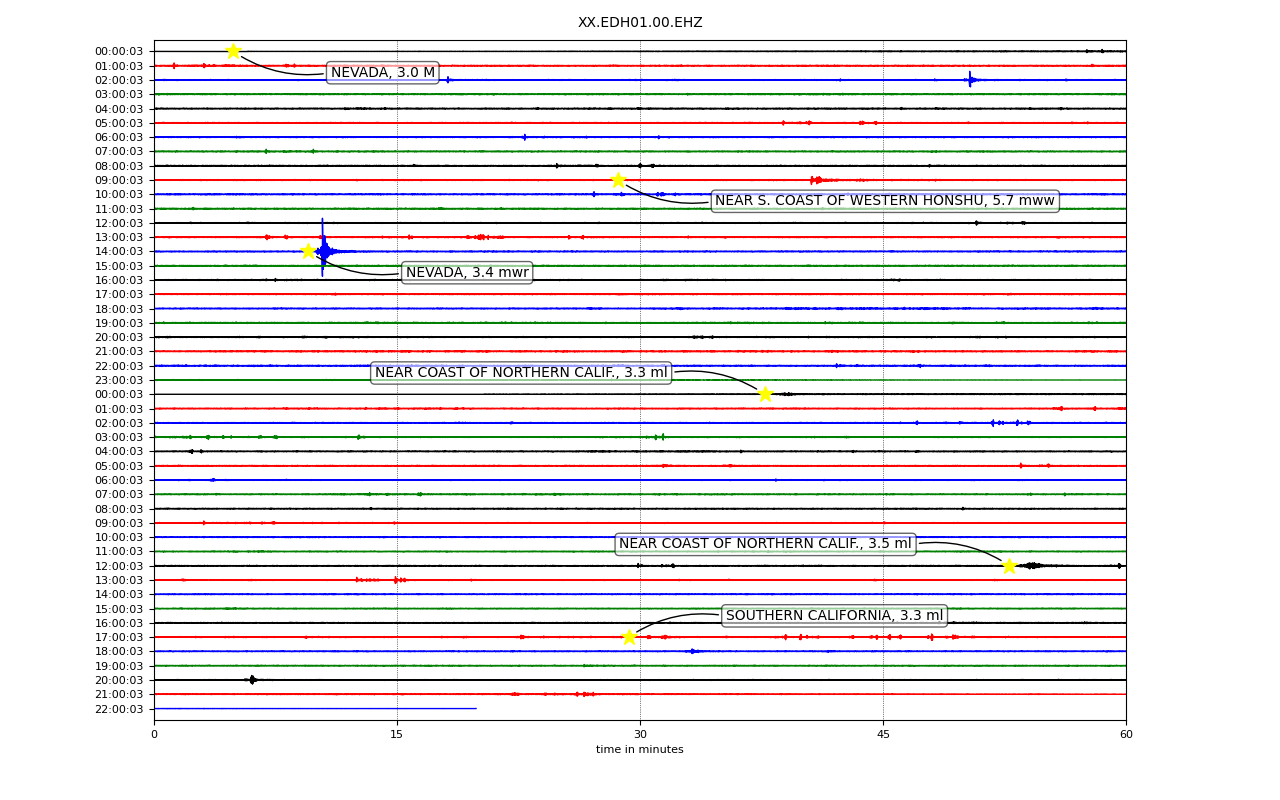
Task: Click the 30 tick label on the time axis
Action: point(640,735)
